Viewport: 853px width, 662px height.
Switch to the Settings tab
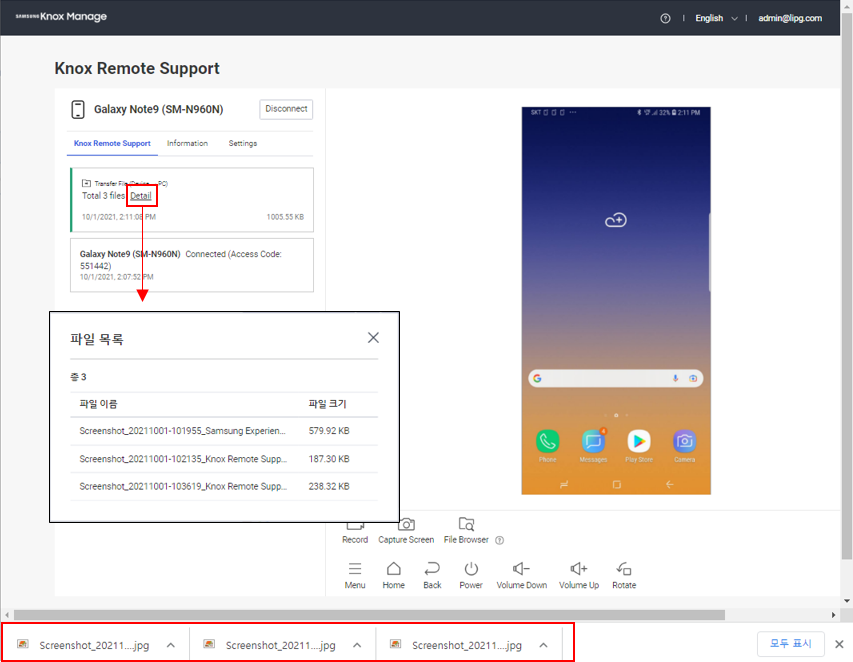(242, 143)
